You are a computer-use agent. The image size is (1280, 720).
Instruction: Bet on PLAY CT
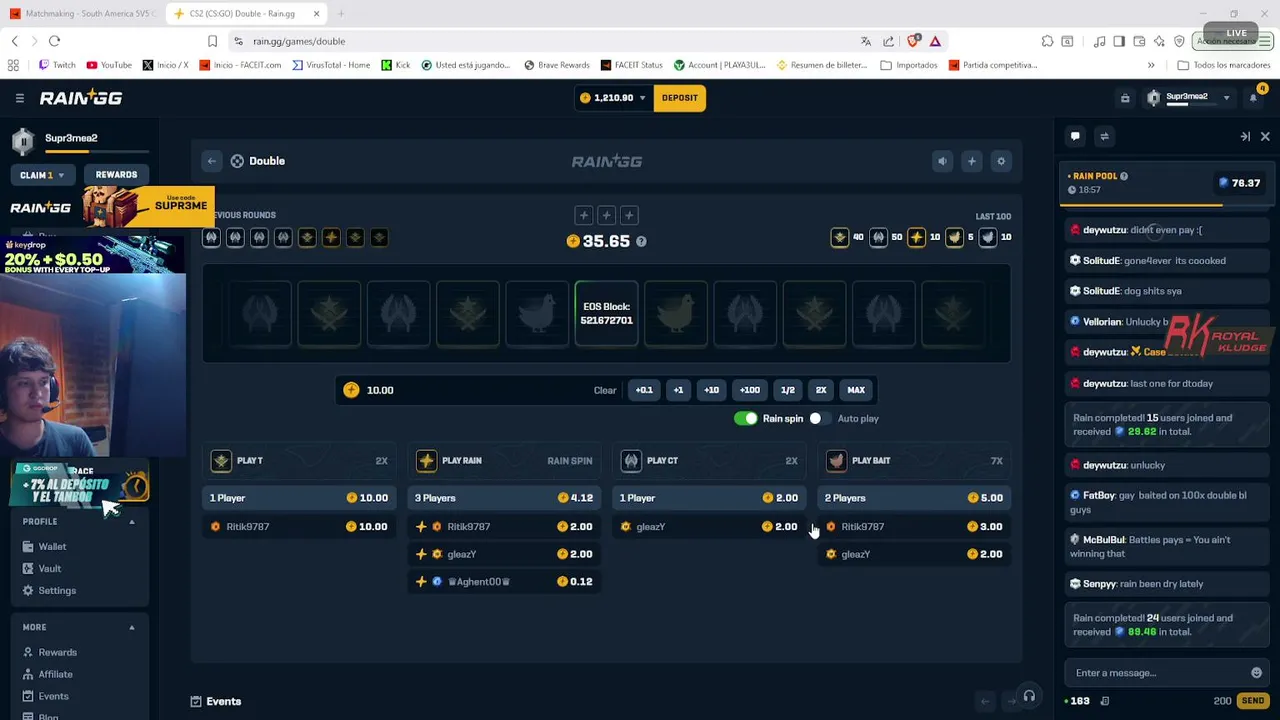point(709,461)
